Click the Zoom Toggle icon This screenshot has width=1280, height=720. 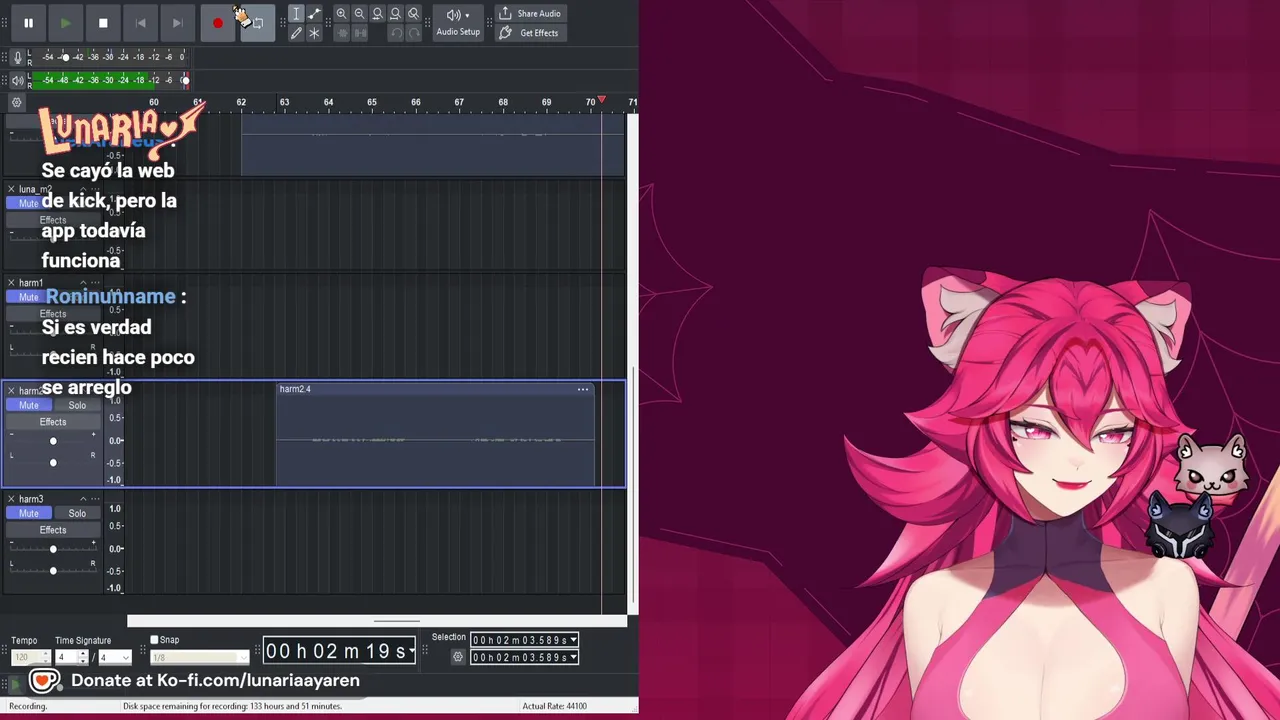pyautogui.click(x=413, y=14)
